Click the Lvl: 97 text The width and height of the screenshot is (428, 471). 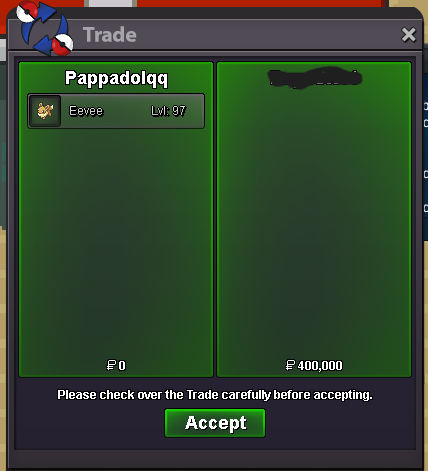[168, 111]
